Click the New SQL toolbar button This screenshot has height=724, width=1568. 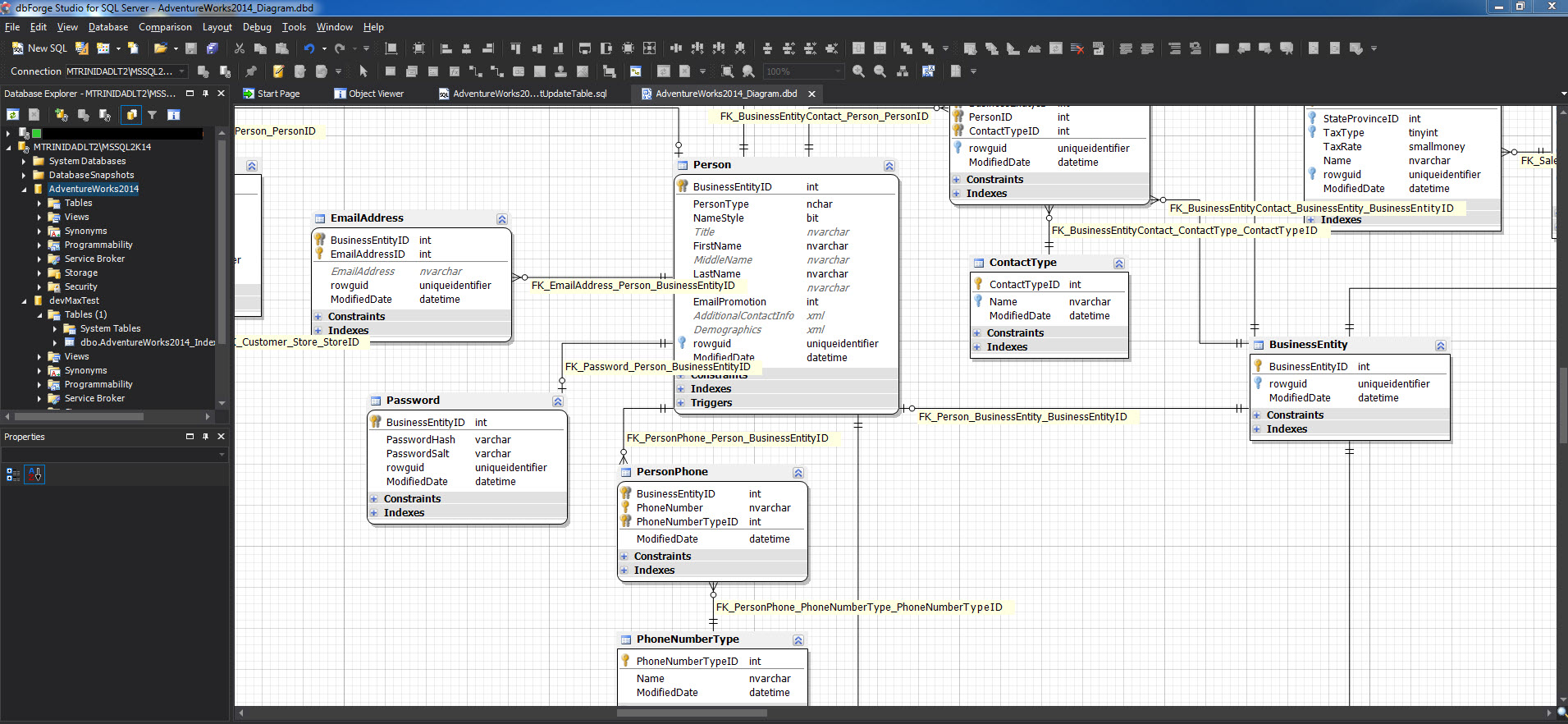pyautogui.click(x=39, y=48)
